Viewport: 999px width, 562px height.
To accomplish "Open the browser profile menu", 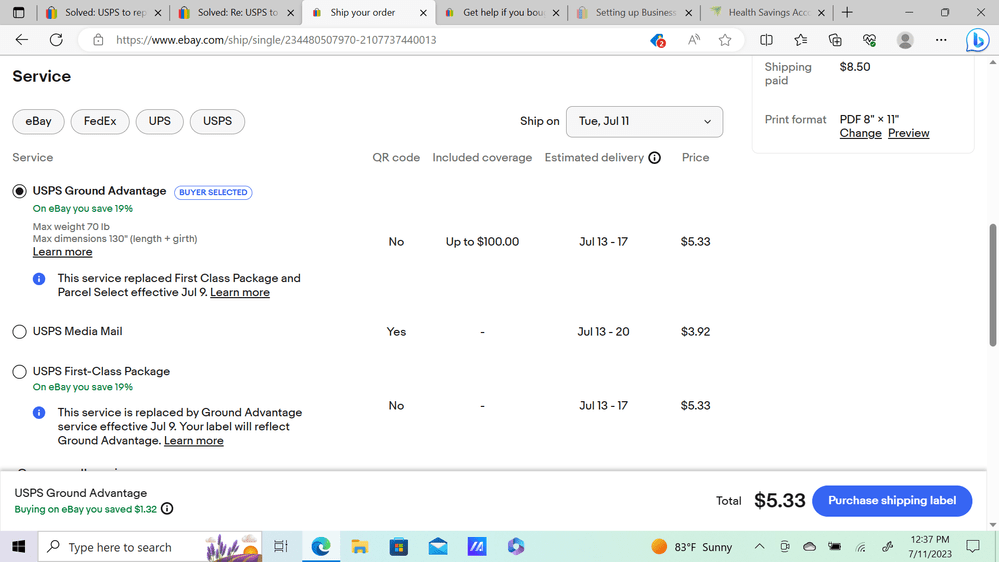I will pyautogui.click(x=905, y=40).
